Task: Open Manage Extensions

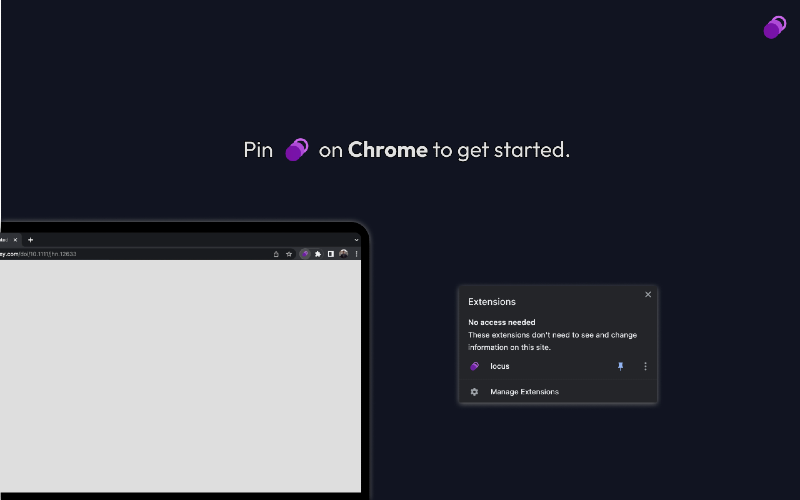Action: tap(524, 392)
